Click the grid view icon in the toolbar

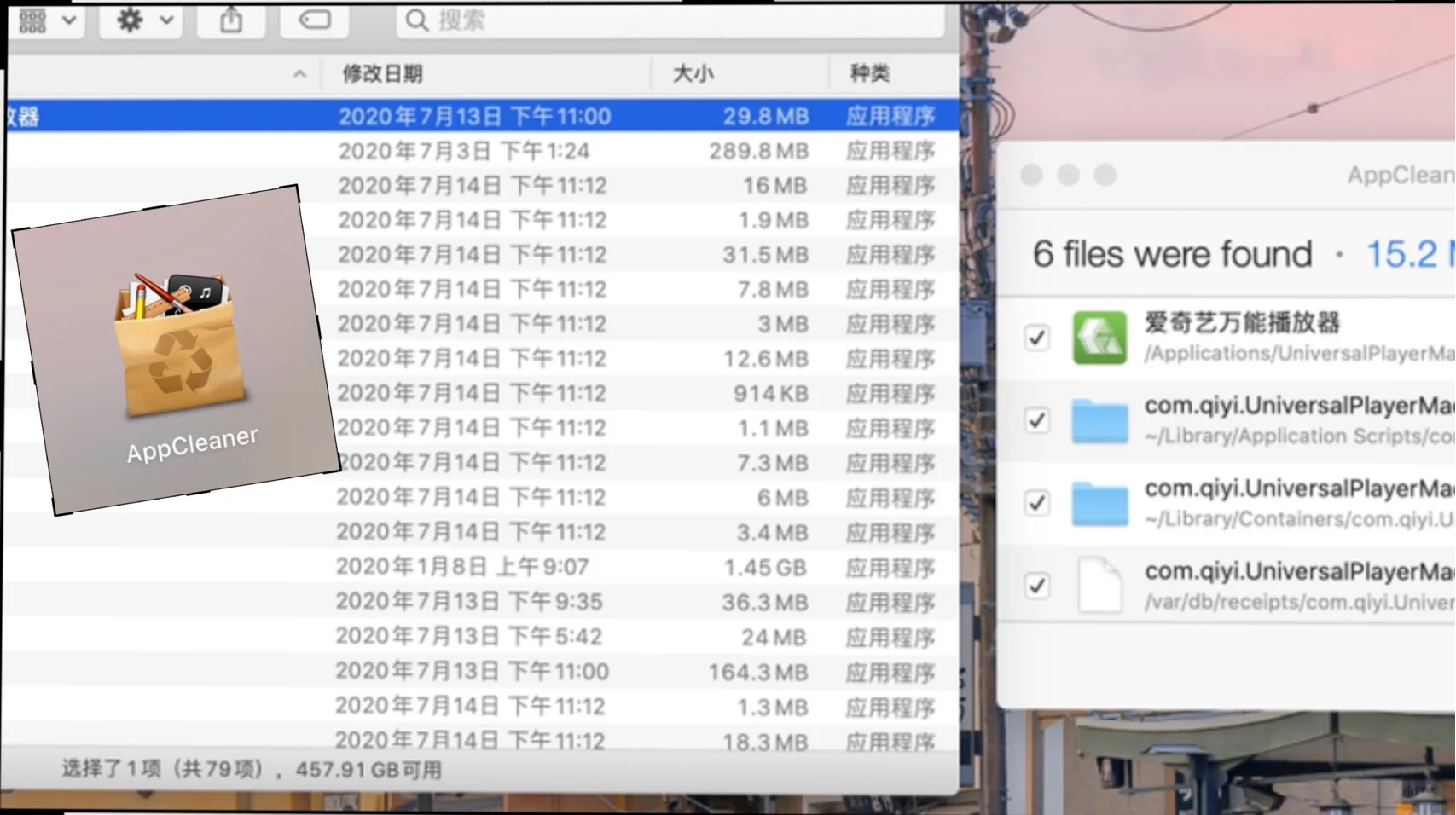[x=31, y=19]
